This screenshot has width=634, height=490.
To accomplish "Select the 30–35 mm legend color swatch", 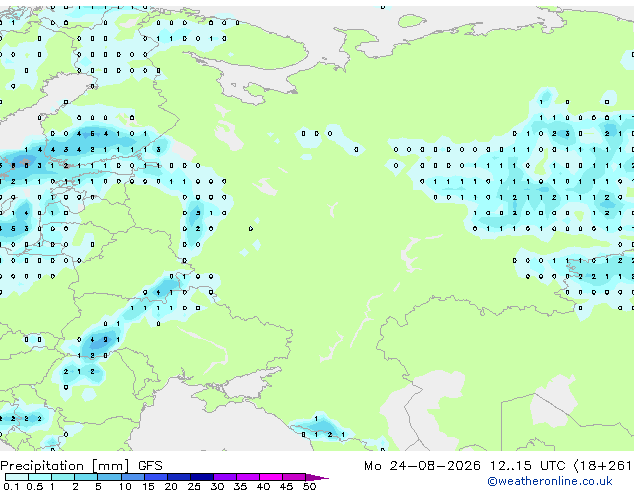I will [x=225, y=477].
